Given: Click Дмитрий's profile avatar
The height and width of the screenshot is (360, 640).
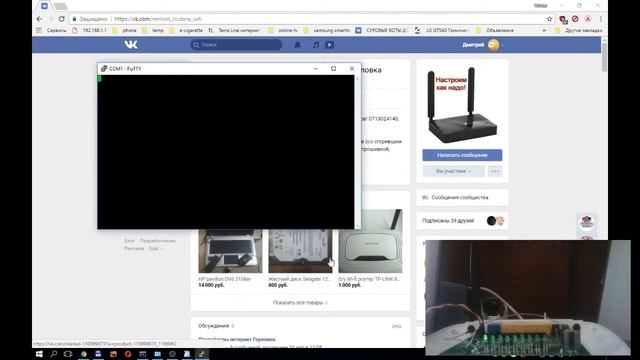Looking at the screenshot, I should click(x=493, y=44).
